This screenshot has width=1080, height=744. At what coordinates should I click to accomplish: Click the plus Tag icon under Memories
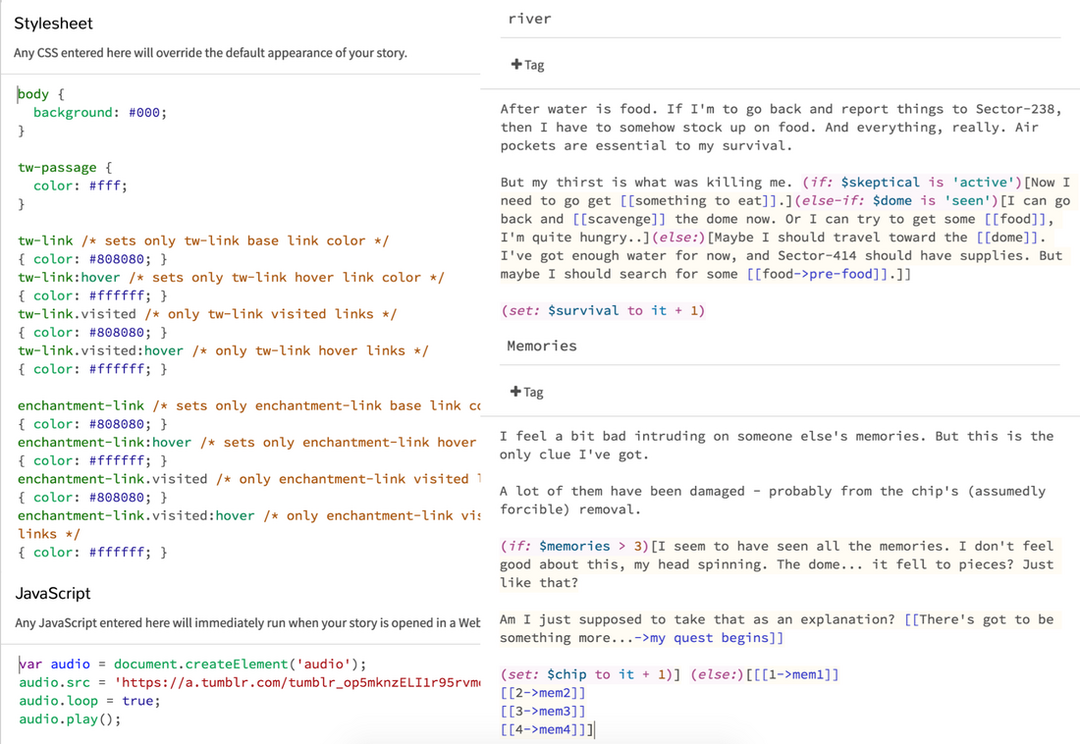pos(527,392)
